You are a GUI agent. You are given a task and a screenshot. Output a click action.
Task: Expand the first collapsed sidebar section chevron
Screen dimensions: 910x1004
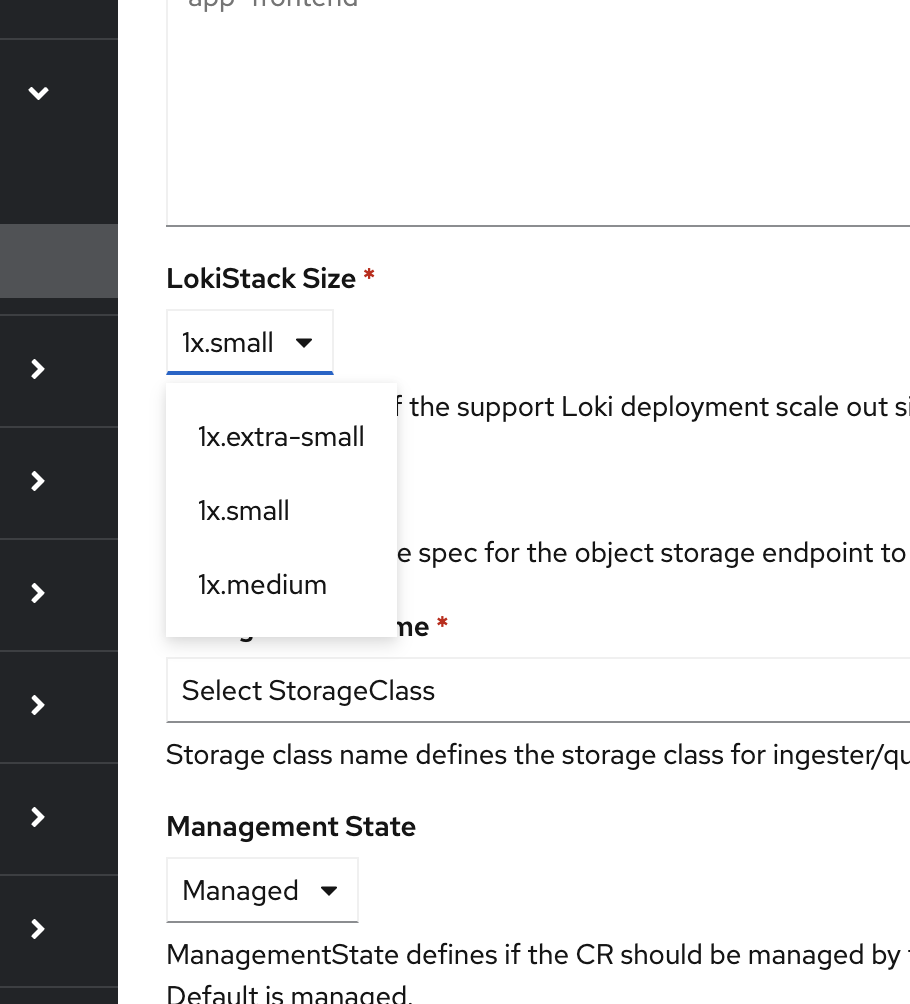38,370
